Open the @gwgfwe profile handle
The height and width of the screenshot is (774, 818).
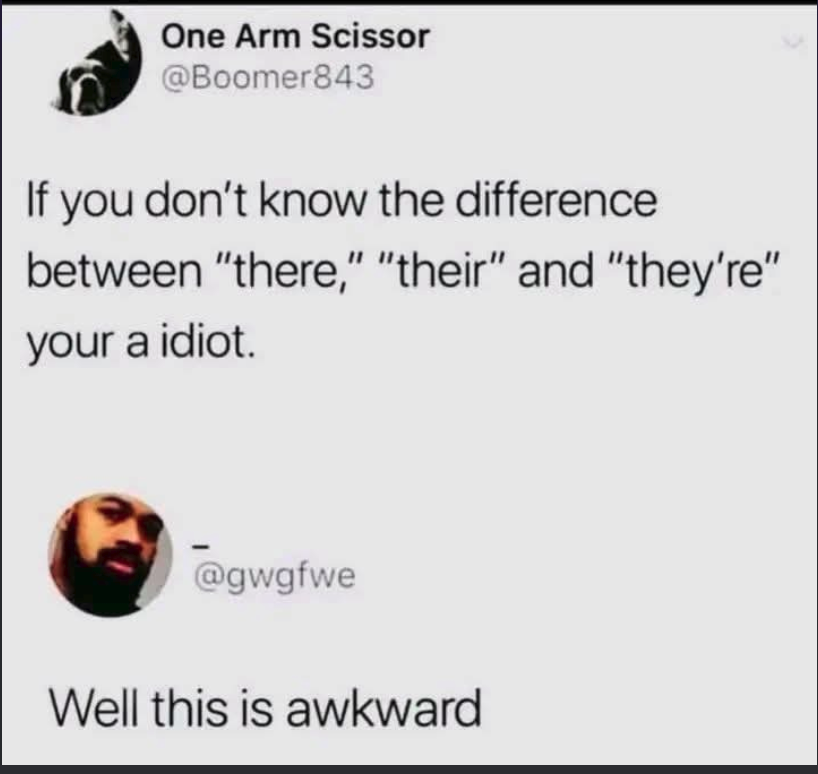click(274, 576)
